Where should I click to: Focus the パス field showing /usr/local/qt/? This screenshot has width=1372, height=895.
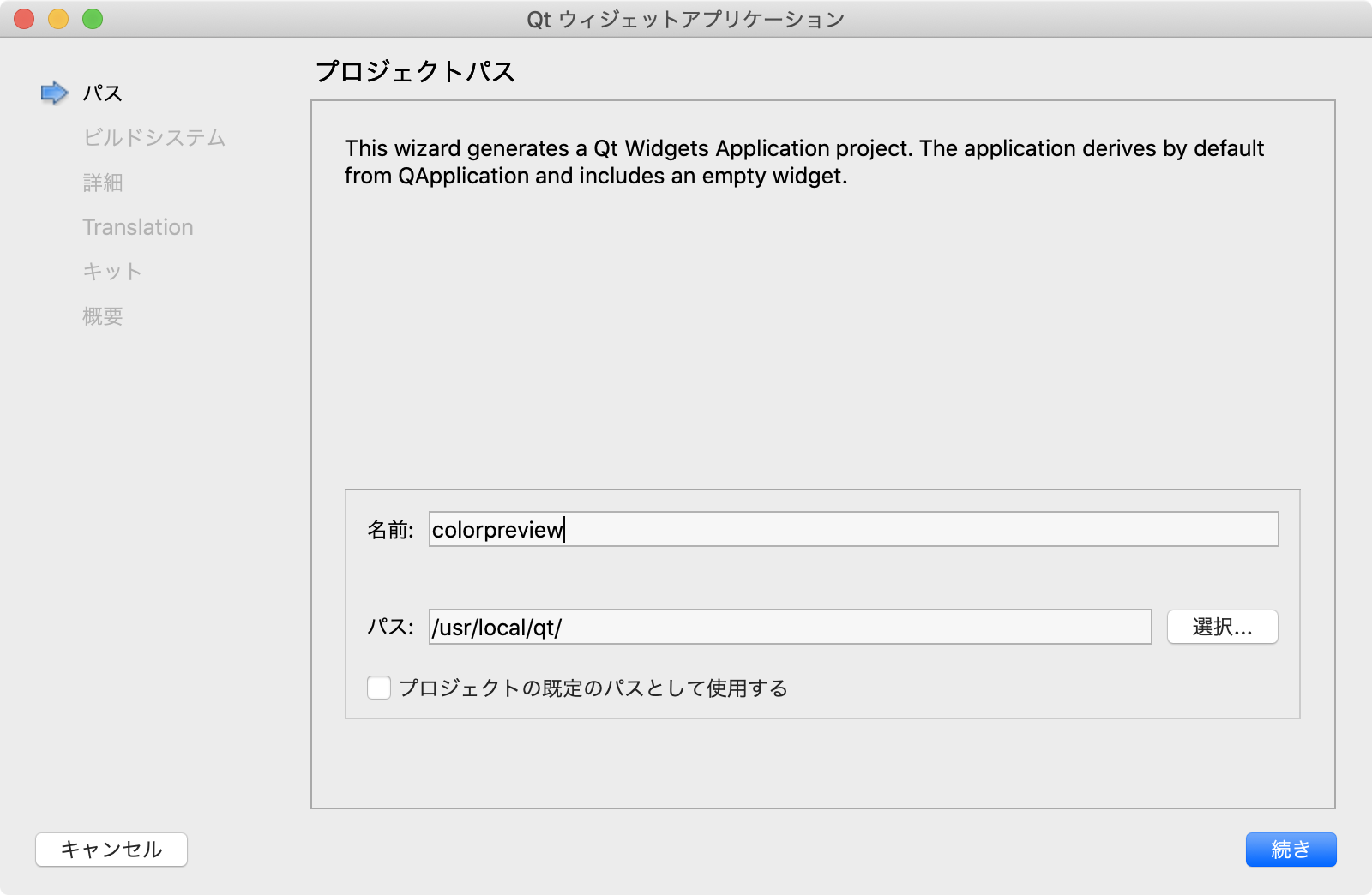pyautogui.click(x=791, y=627)
